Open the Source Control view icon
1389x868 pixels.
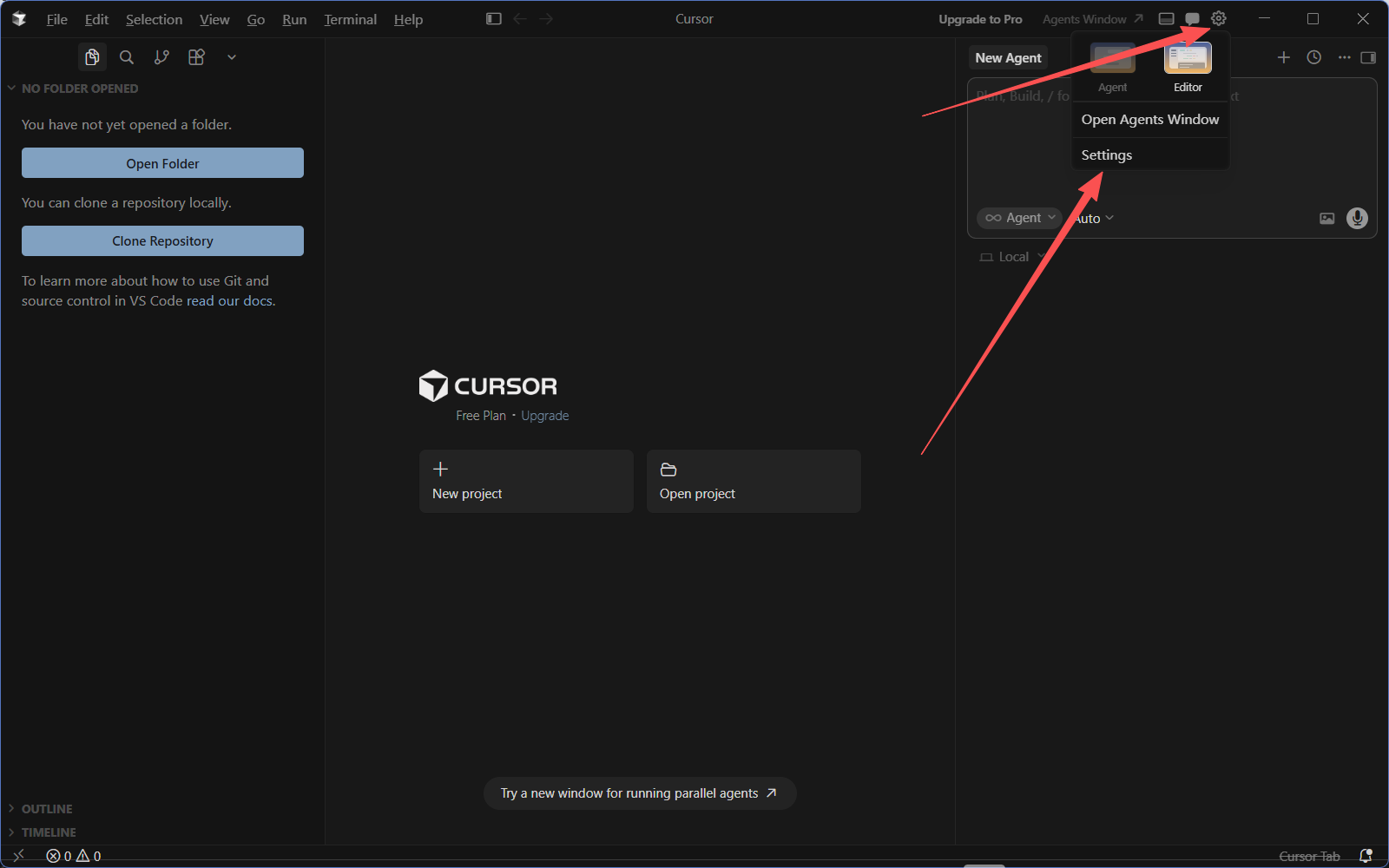(161, 57)
